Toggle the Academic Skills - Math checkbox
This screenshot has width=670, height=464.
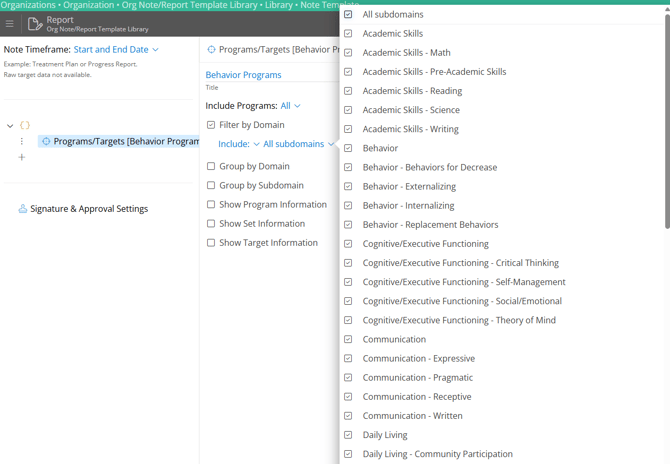pyautogui.click(x=348, y=53)
